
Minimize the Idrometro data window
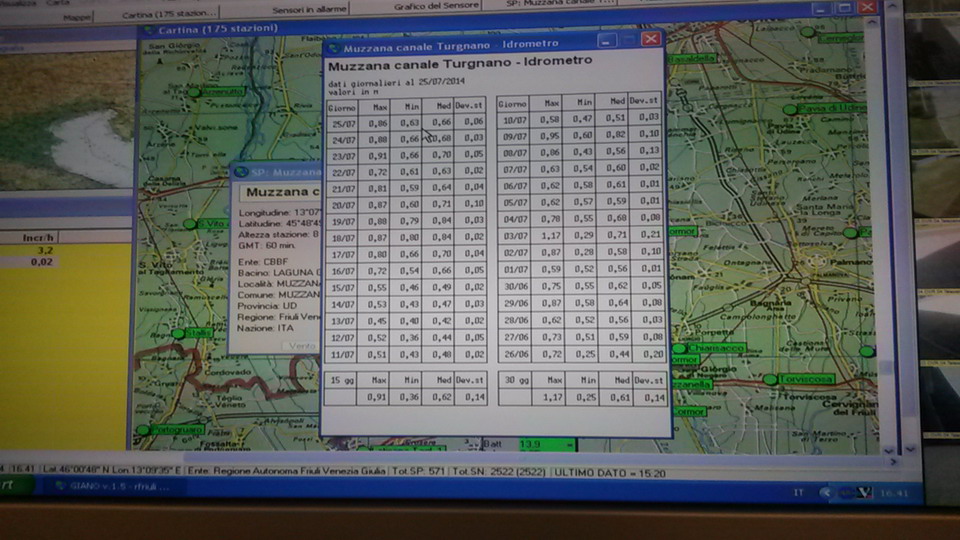tap(607, 40)
